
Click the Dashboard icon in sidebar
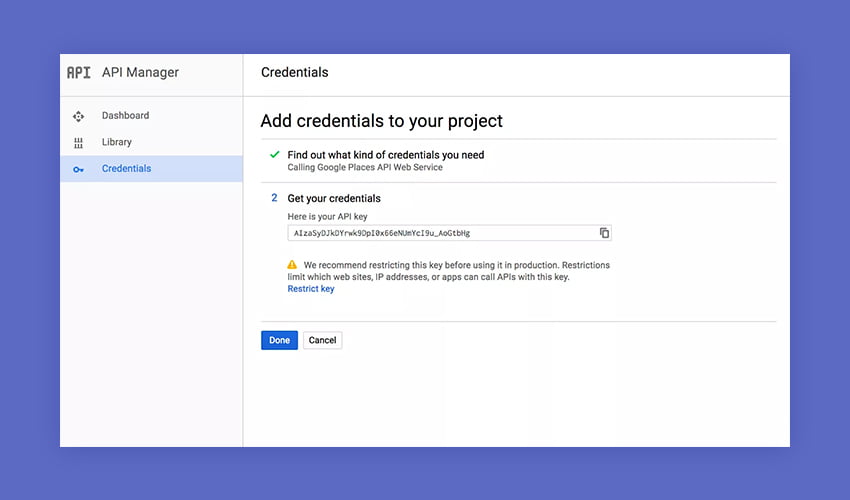[79, 116]
